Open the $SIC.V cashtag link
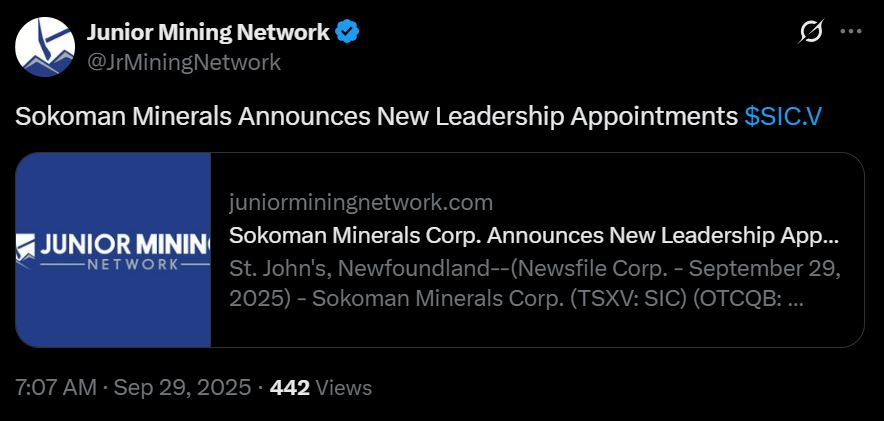This screenshot has width=884, height=421. [783, 116]
